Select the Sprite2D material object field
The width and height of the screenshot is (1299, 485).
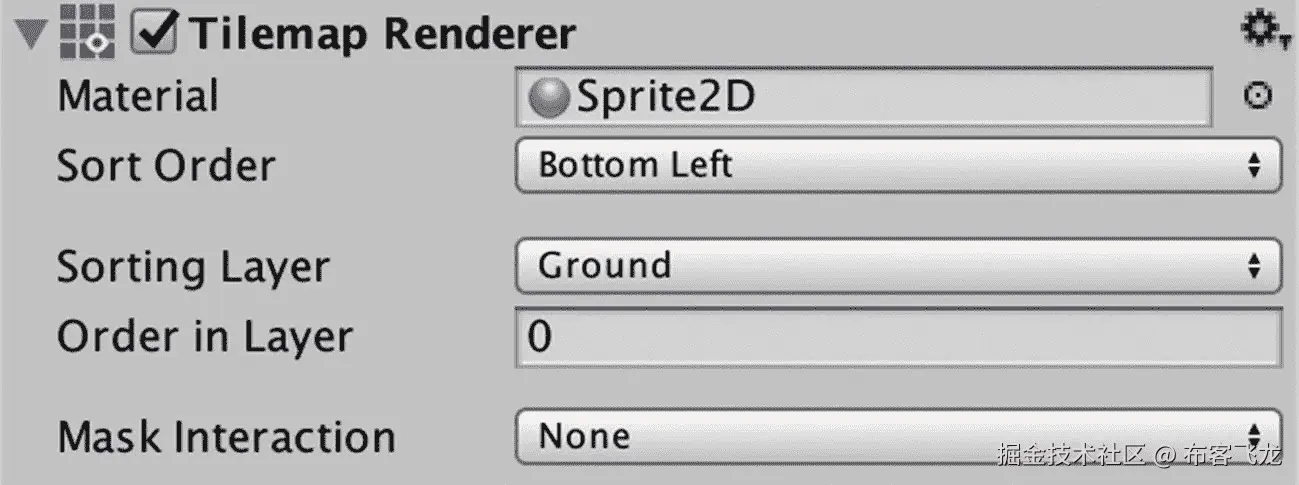(865, 97)
